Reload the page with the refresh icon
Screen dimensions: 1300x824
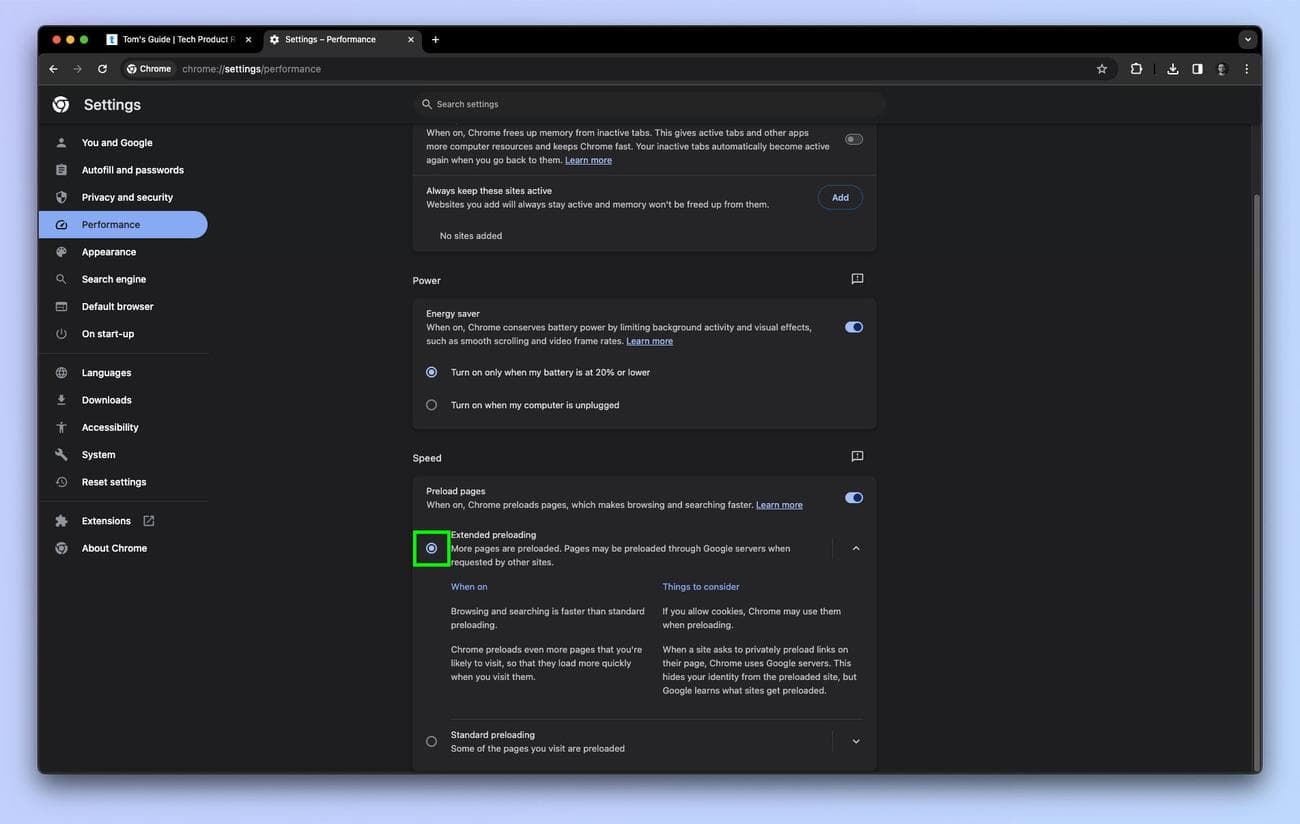click(x=102, y=69)
